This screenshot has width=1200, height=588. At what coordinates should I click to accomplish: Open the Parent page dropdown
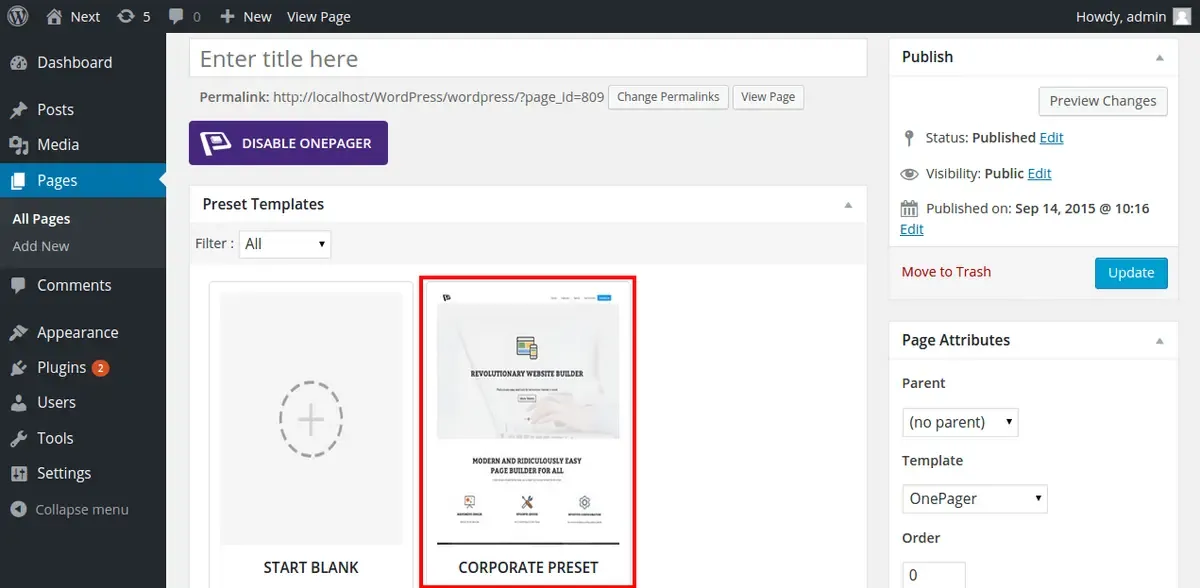[x=960, y=422]
